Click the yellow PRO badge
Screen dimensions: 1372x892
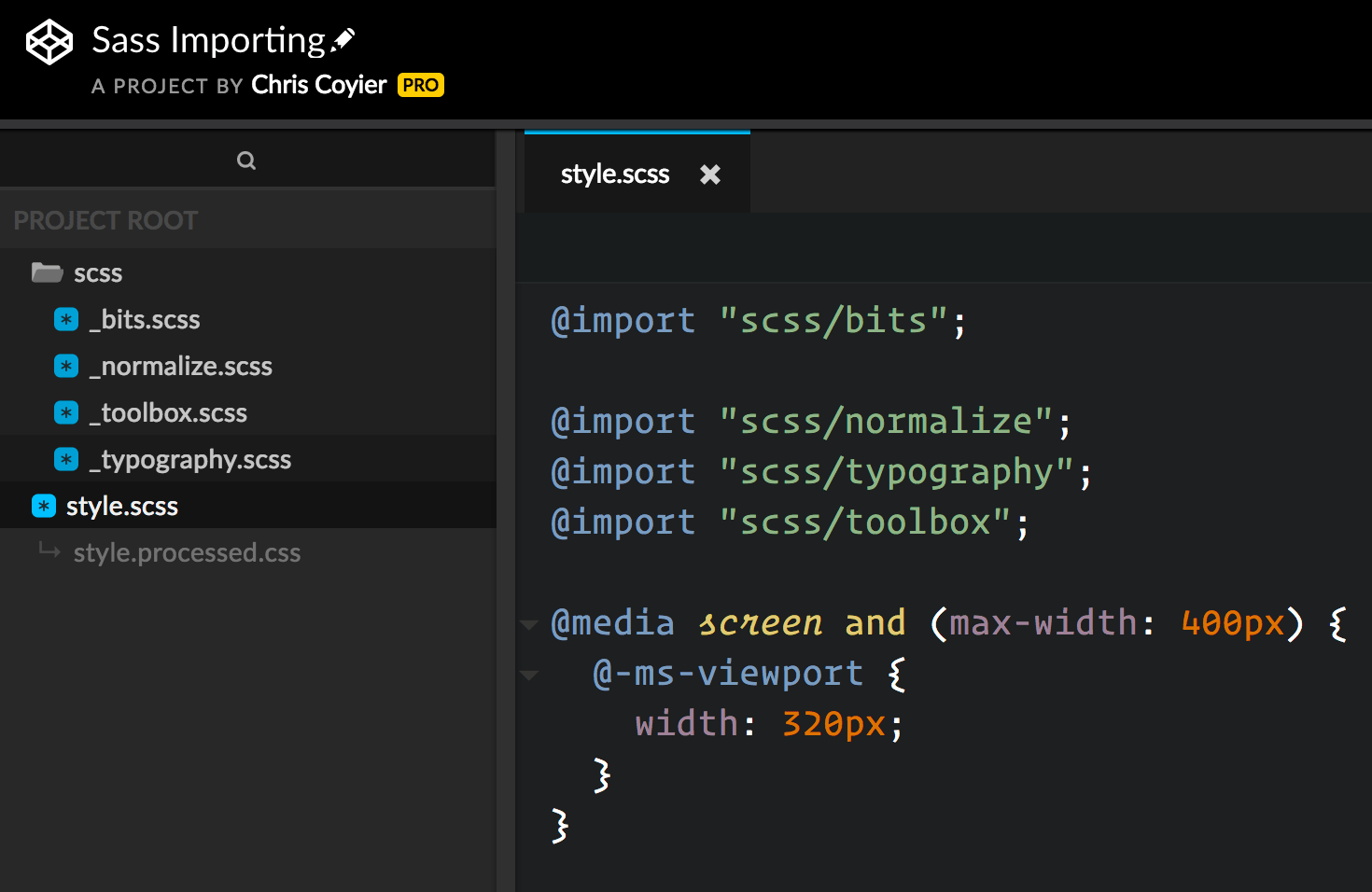click(421, 85)
